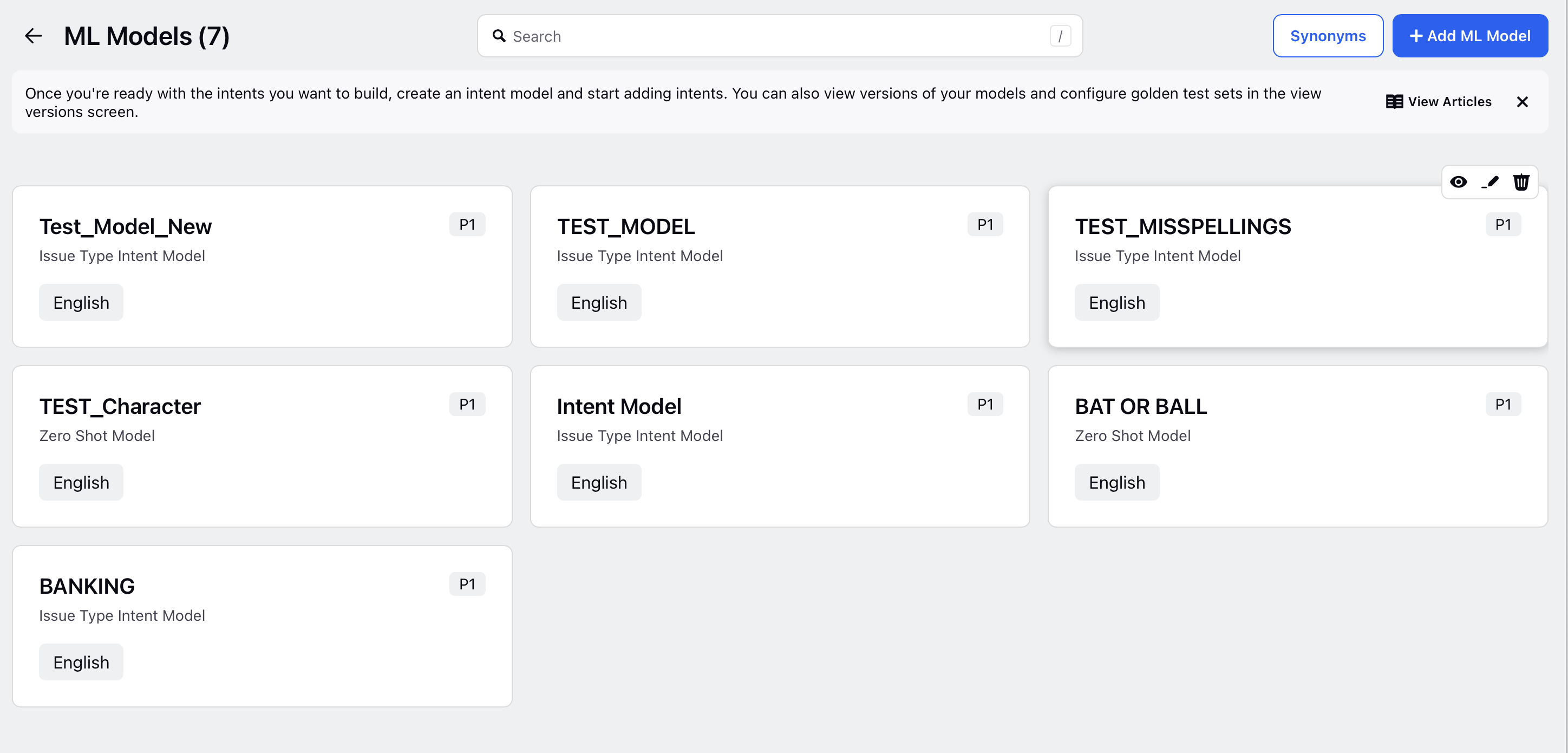Screen dimensions: 1568x753
Task: View TEST_MISSPELLINGS model with eye icon
Action: pos(1459,181)
